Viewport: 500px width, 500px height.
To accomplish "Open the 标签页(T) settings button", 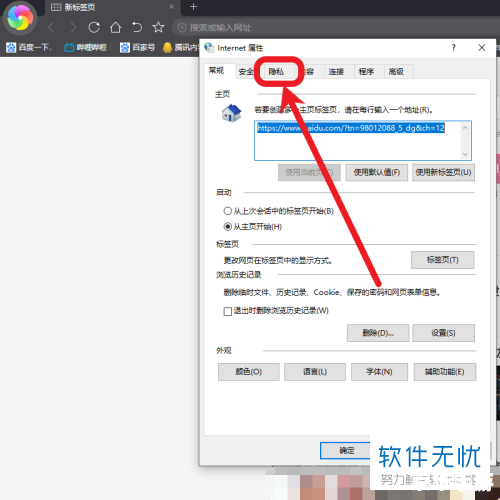I will click(443, 260).
